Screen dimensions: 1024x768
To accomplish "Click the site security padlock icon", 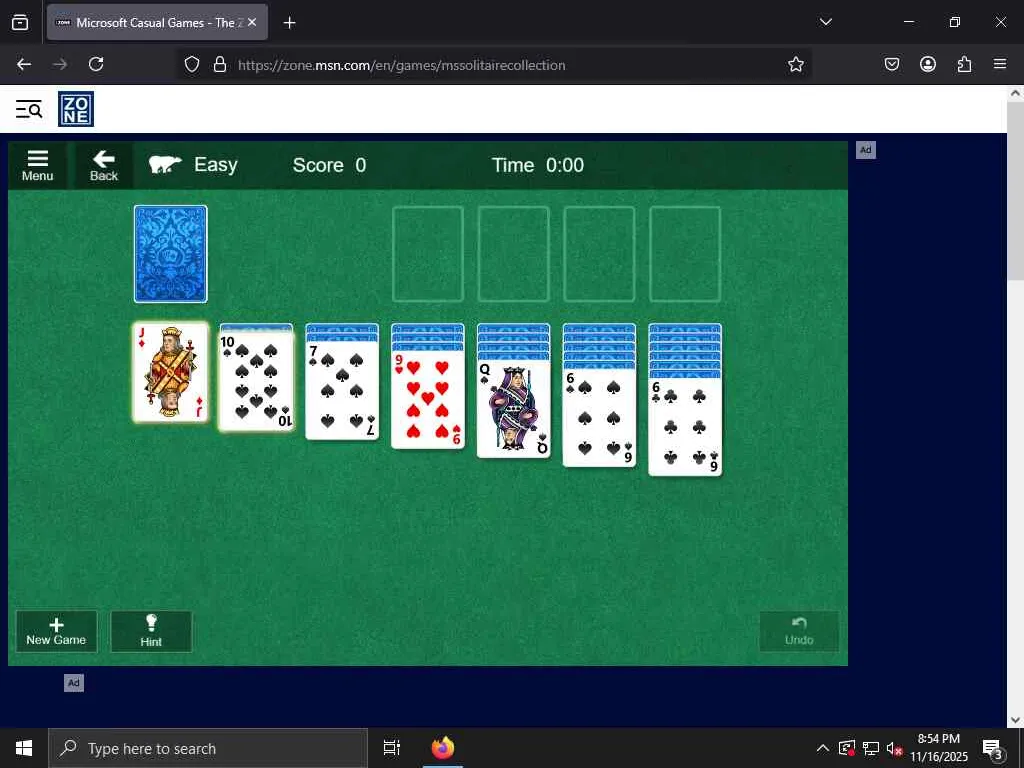I will coord(220,64).
